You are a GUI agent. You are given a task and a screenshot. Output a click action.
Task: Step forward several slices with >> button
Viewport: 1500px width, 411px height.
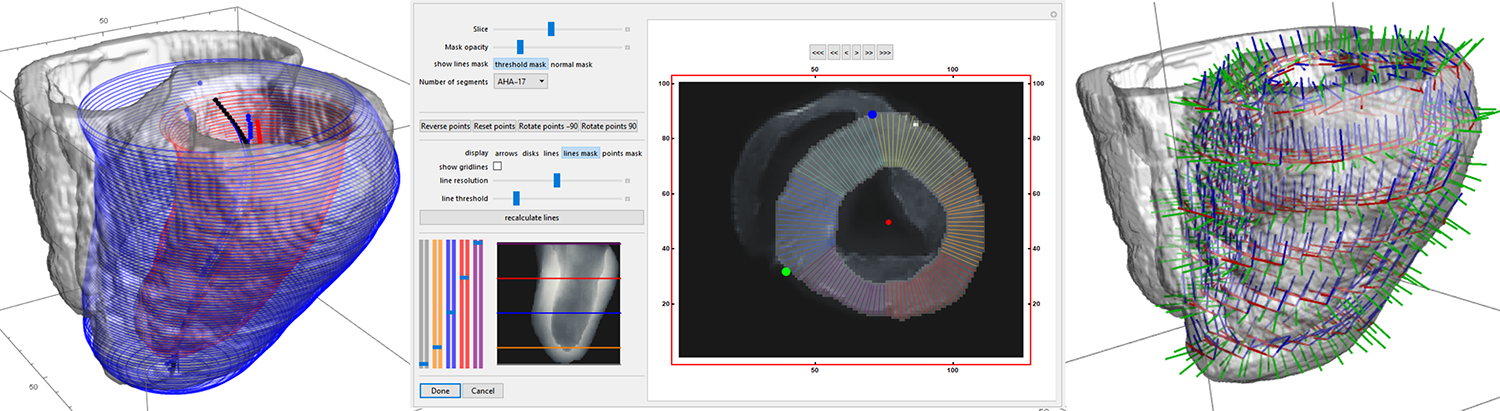869,51
